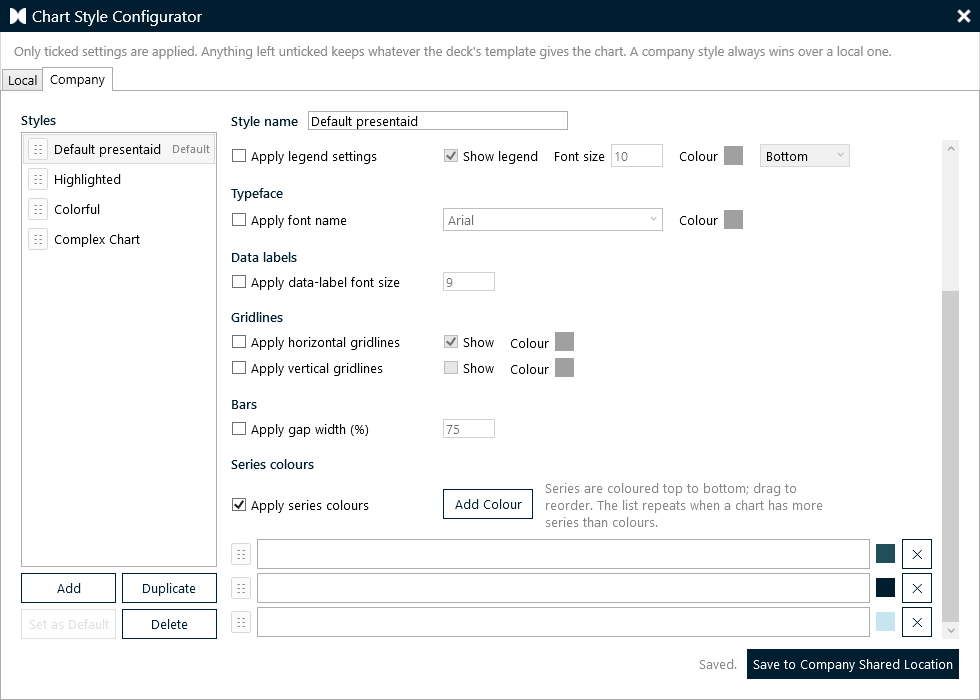Click the Add Colour button
Screen dimensions: 980x700
click(488, 504)
